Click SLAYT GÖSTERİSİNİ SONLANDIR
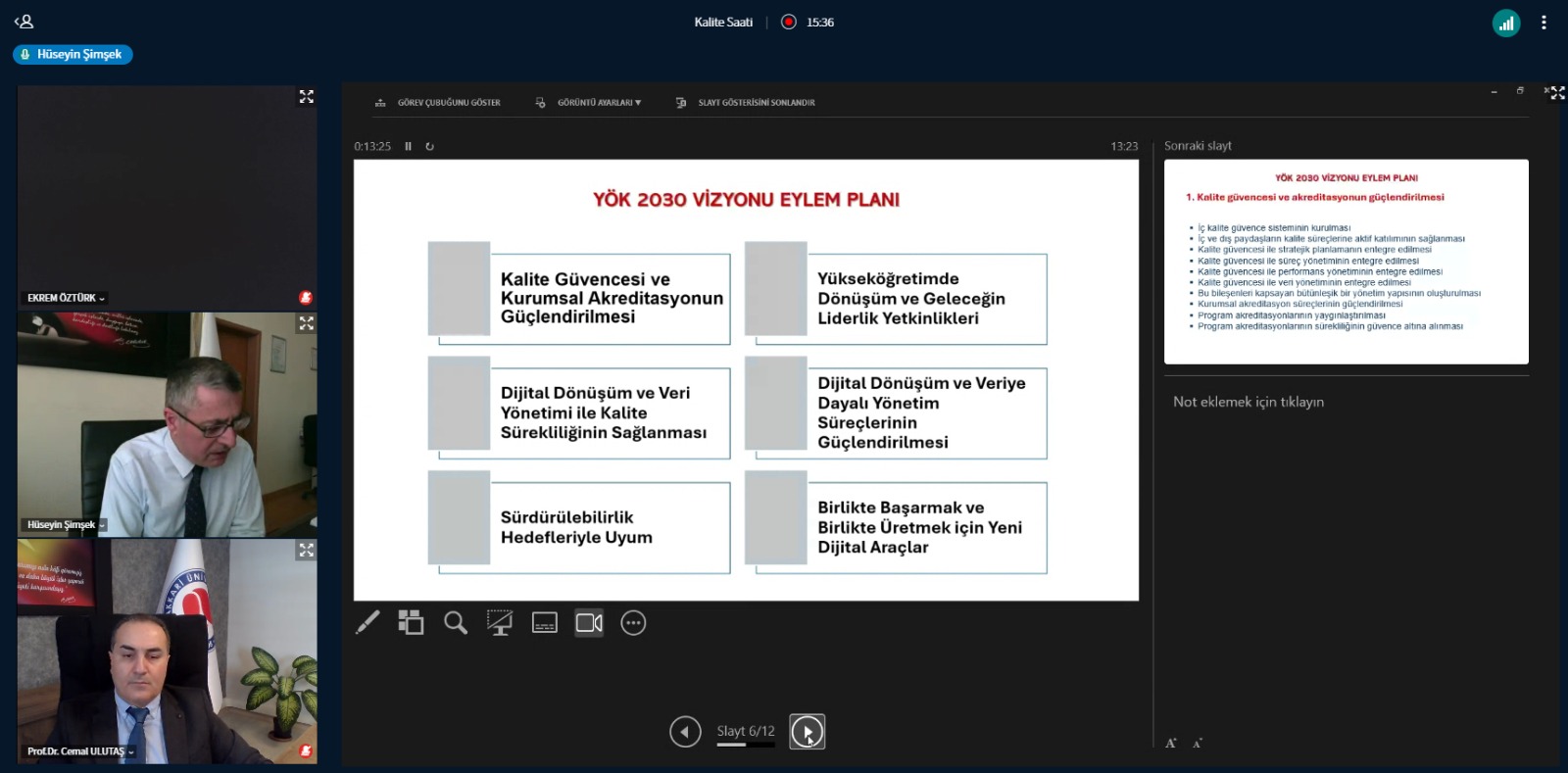This screenshot has height=773, width=1568. (x=746, y=103)
